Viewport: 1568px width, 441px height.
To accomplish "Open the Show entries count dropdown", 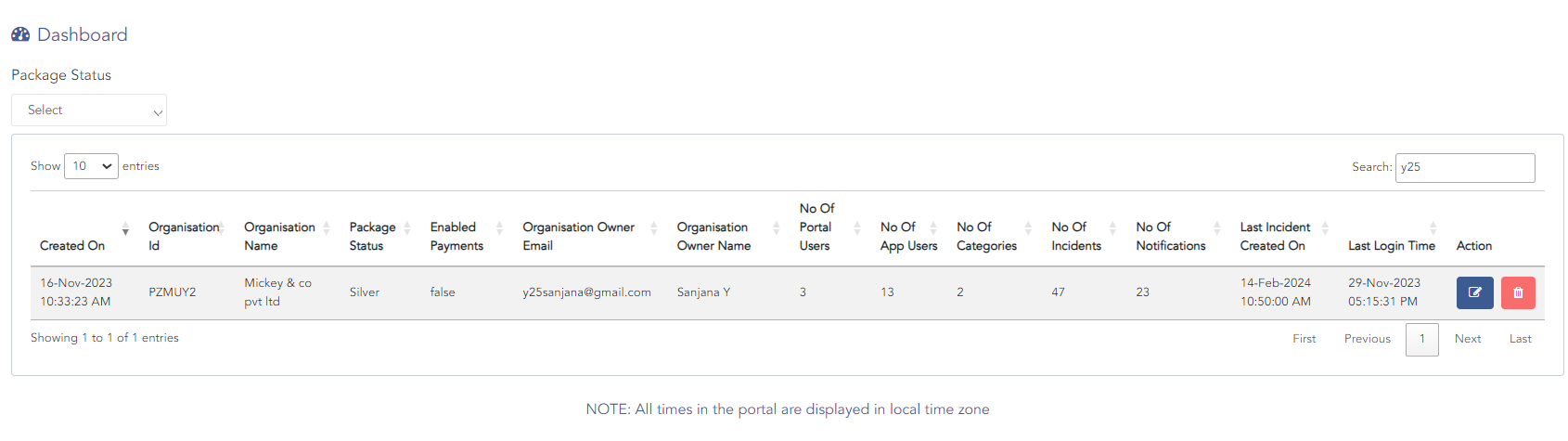I will [x=91, y=166].
